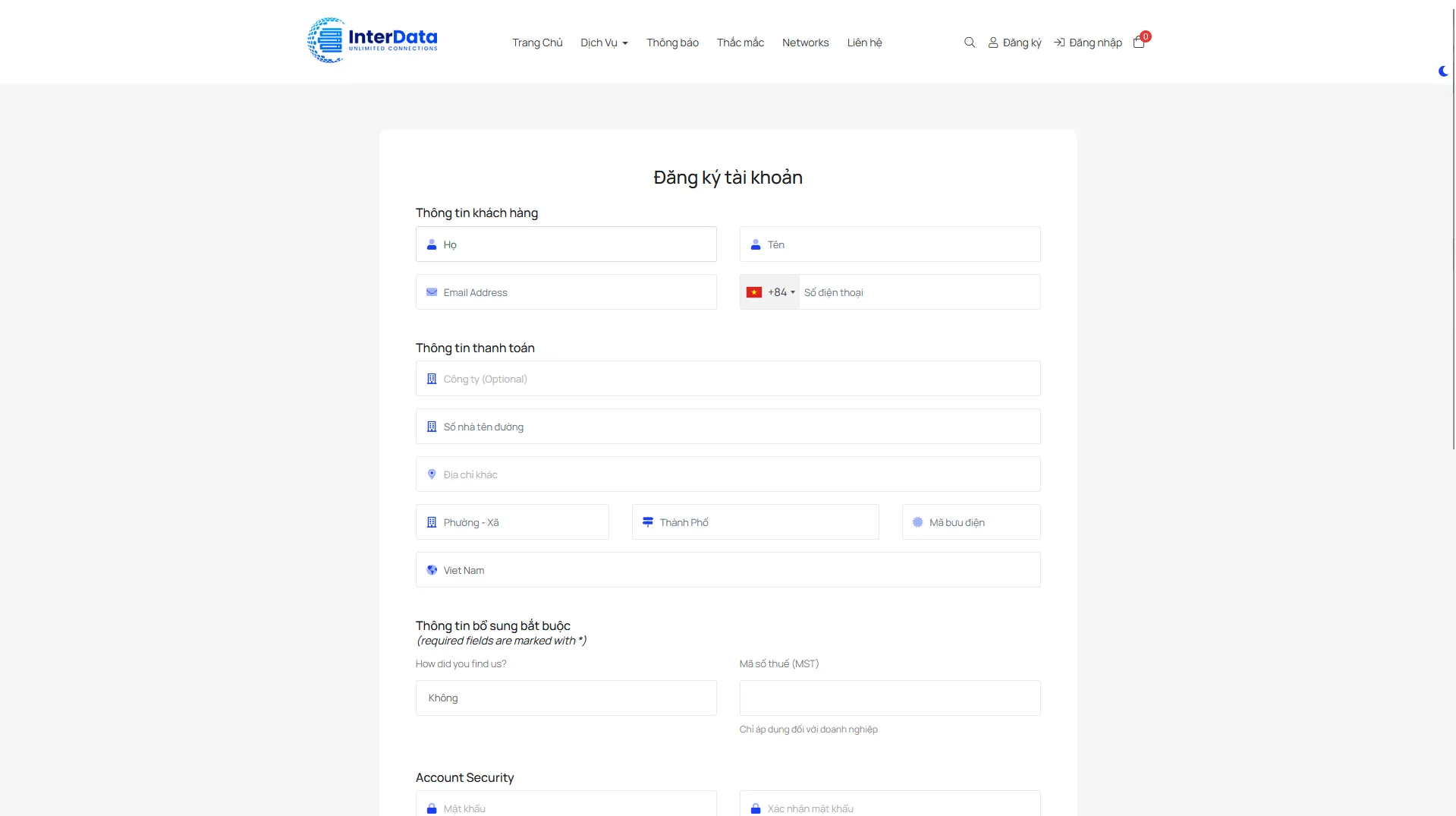Click the building icon in Số nhà field

click(432, 427)
